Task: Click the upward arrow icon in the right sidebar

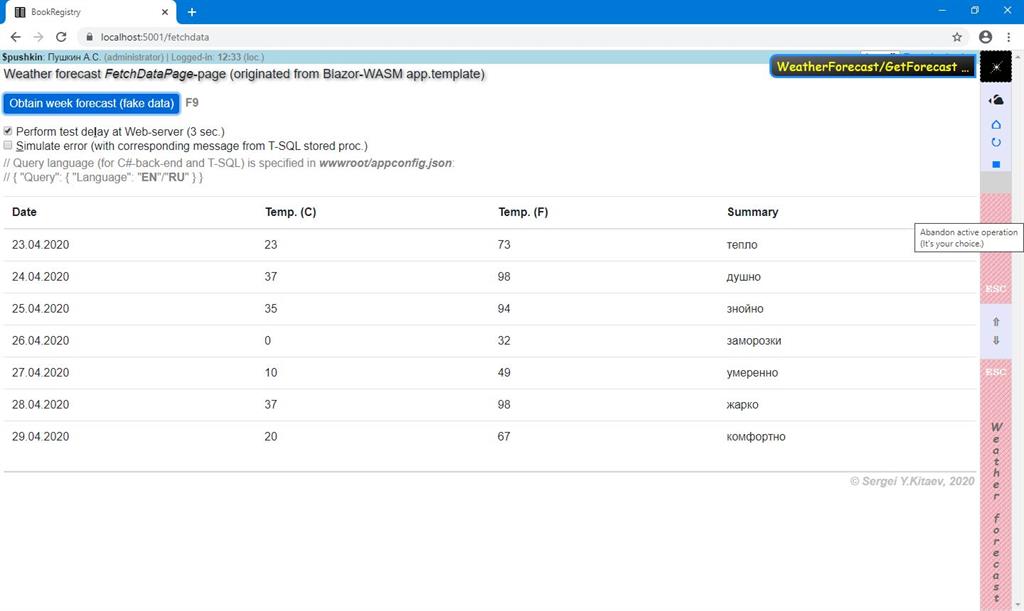Action: pyautogui.click(x=995, y=322)
